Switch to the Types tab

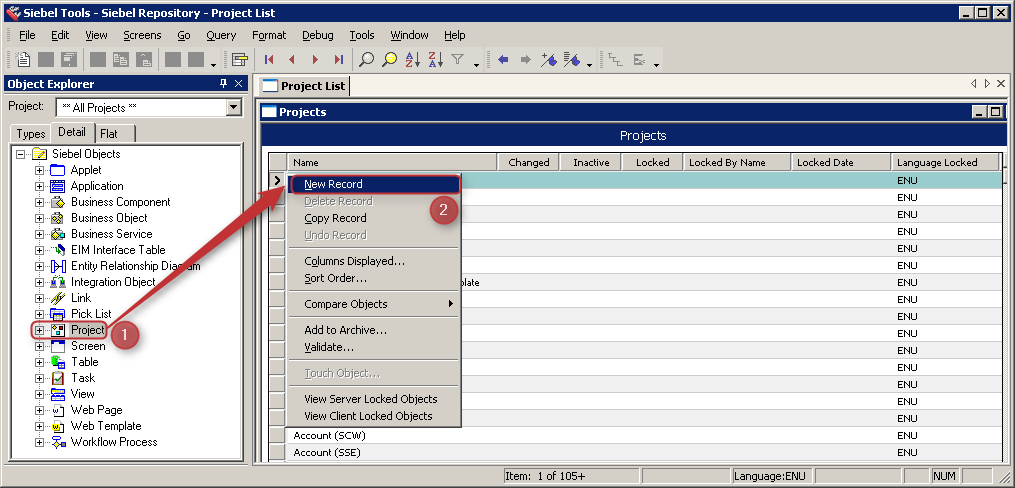[30, 133]
